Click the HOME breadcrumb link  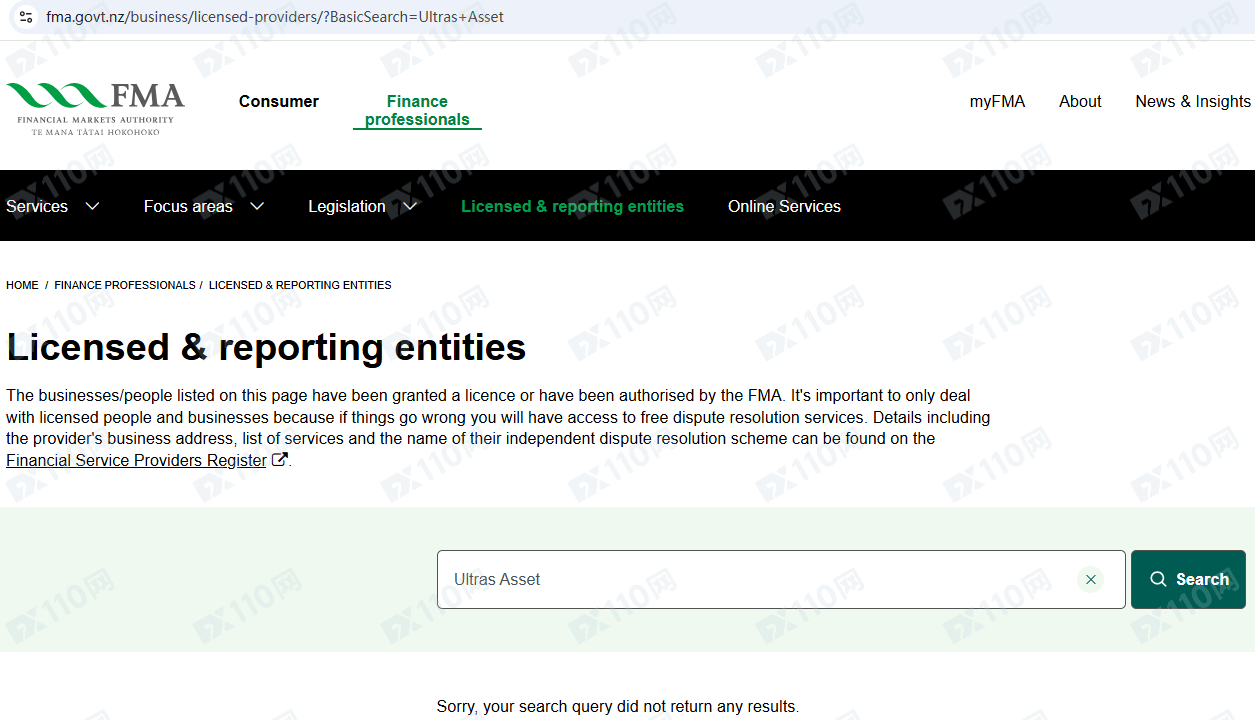coord(22,285)
